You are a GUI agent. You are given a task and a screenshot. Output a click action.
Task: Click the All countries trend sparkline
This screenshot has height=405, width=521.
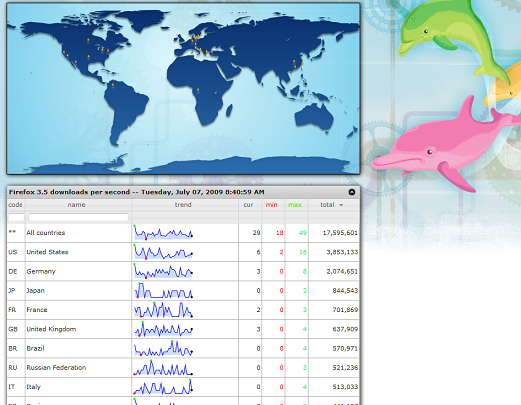tap(163, 233)
